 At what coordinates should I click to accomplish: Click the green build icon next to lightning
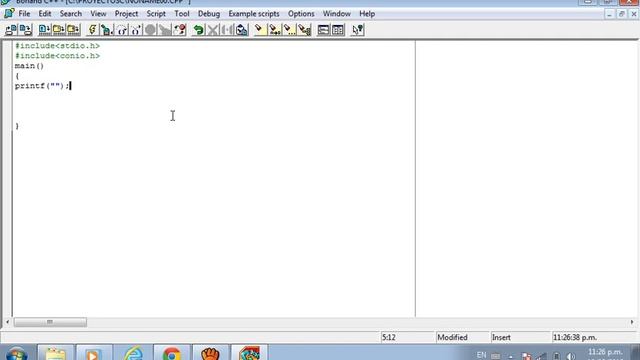coord(107,30)
